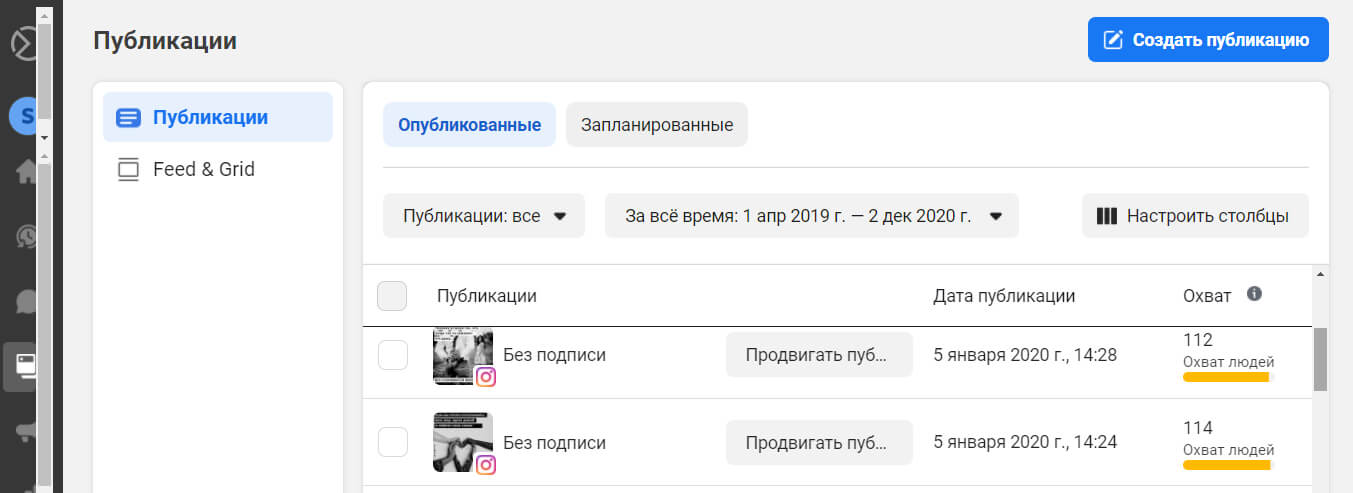Image resolution: width=1353 pixels, height=493 pixels.
Task: Click the sidebar overlay scrollbar down arrow
Action: (43, 136)
